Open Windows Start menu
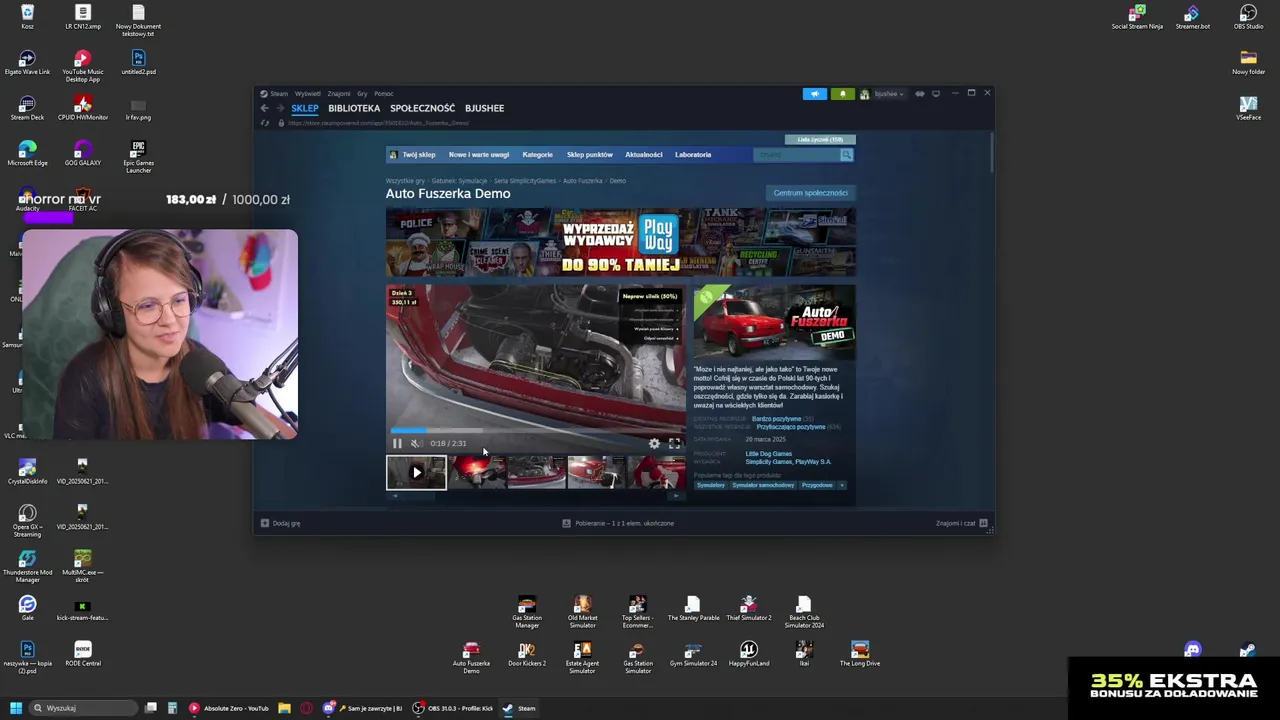Screen dimensions: 1280x720 (15, 708)
